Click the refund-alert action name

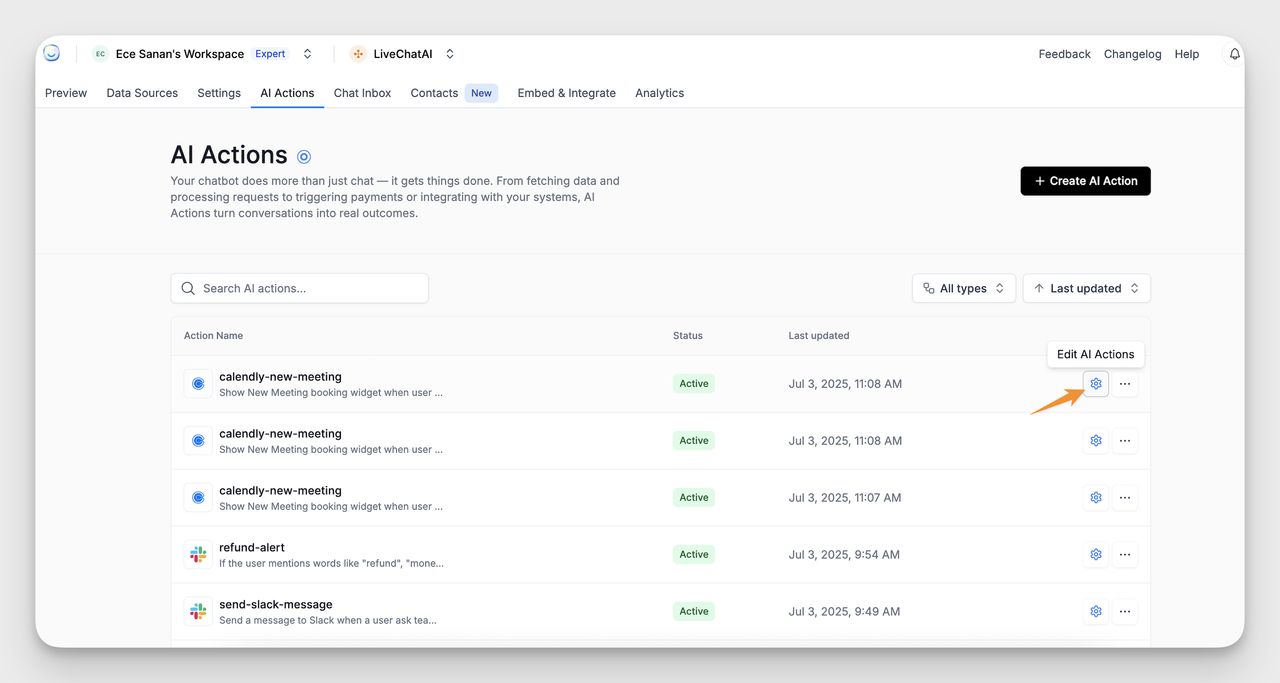coord(252,548)
